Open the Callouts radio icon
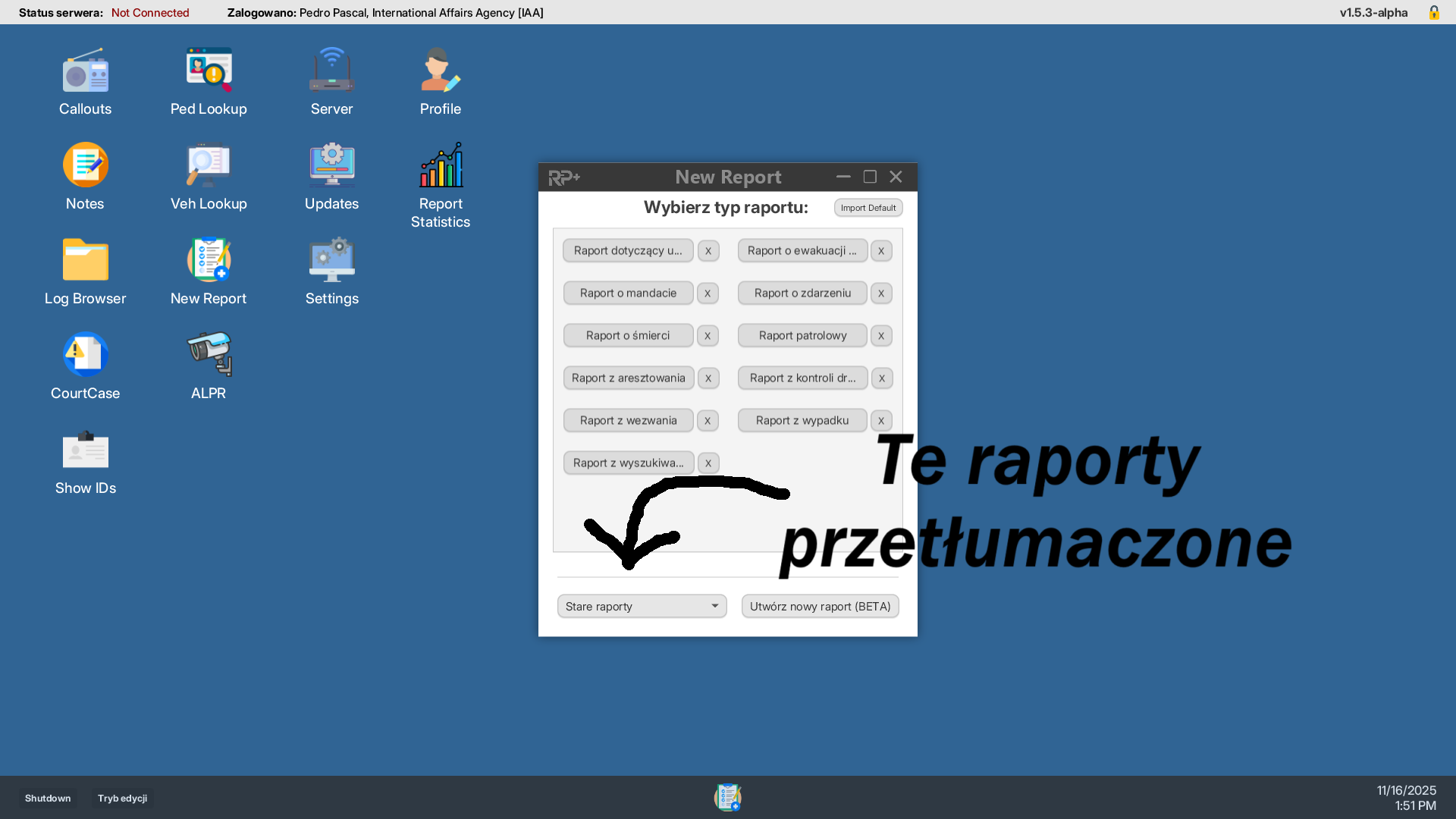 (x=85, y=72)
